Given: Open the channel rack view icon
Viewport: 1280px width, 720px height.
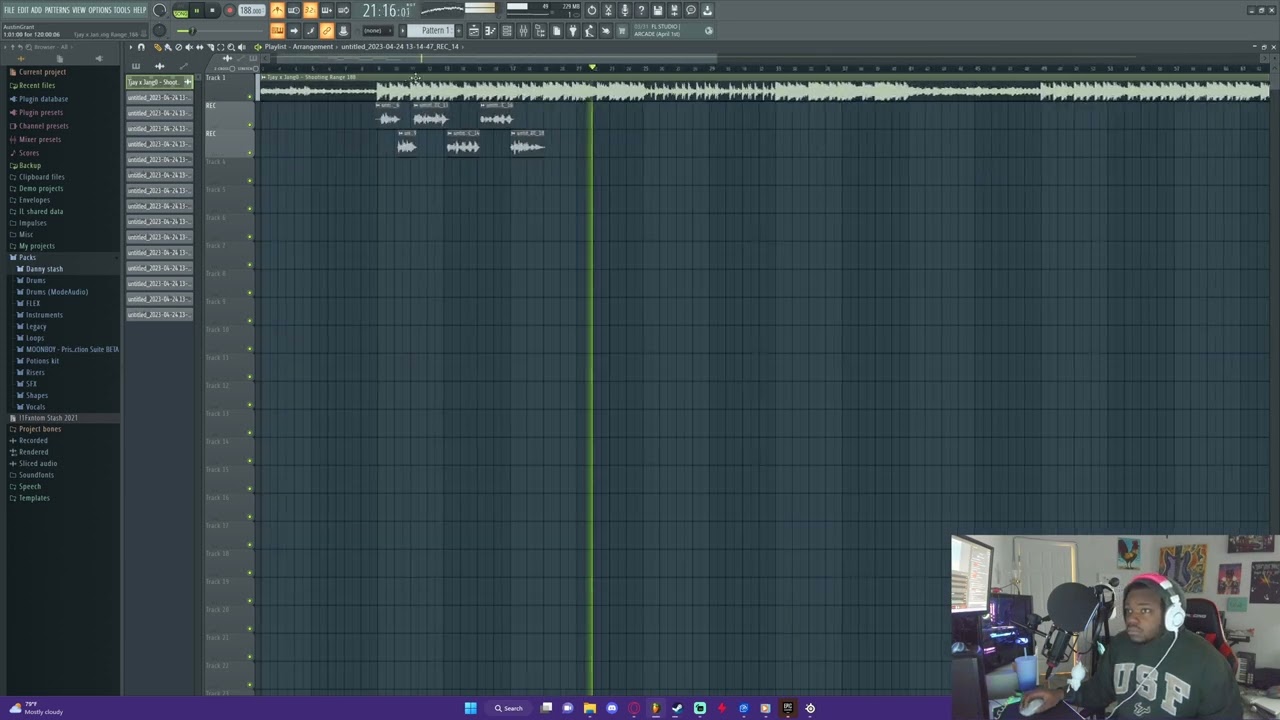Looking at the screenshot, I should (507, 31).
